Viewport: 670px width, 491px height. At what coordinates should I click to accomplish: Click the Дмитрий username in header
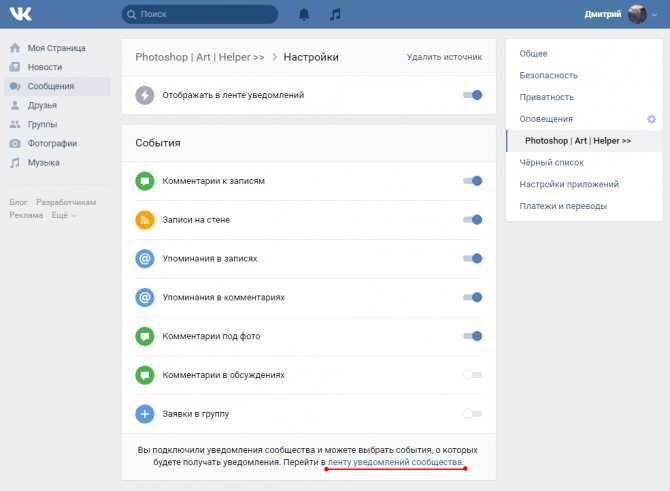[603, 14]
